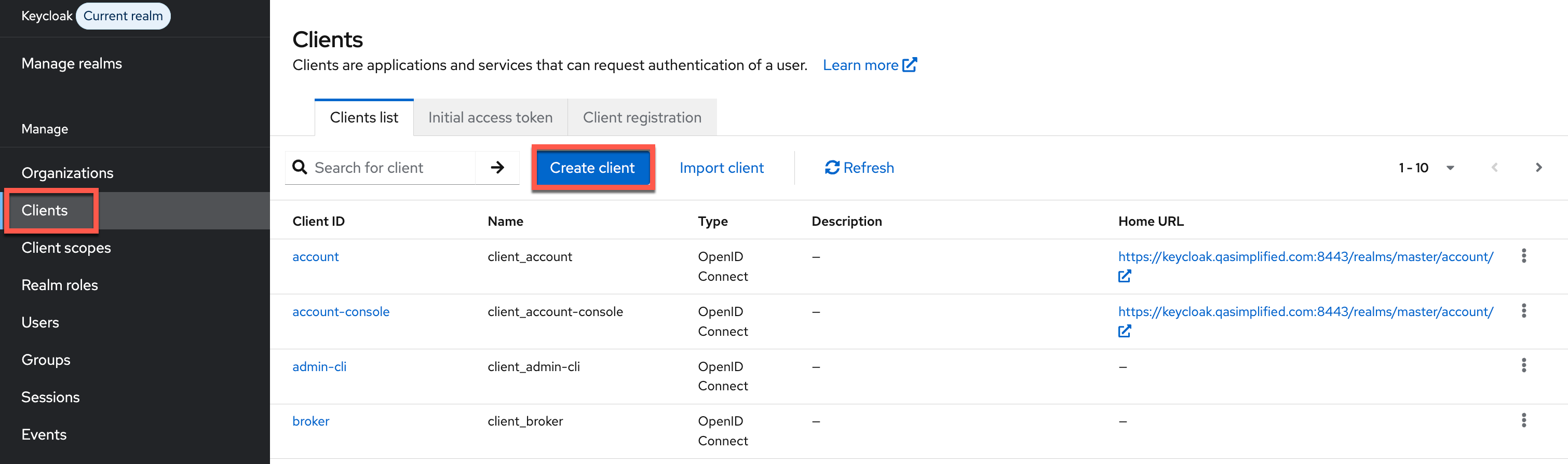Go to next page of clients

tap(1538, 168)
